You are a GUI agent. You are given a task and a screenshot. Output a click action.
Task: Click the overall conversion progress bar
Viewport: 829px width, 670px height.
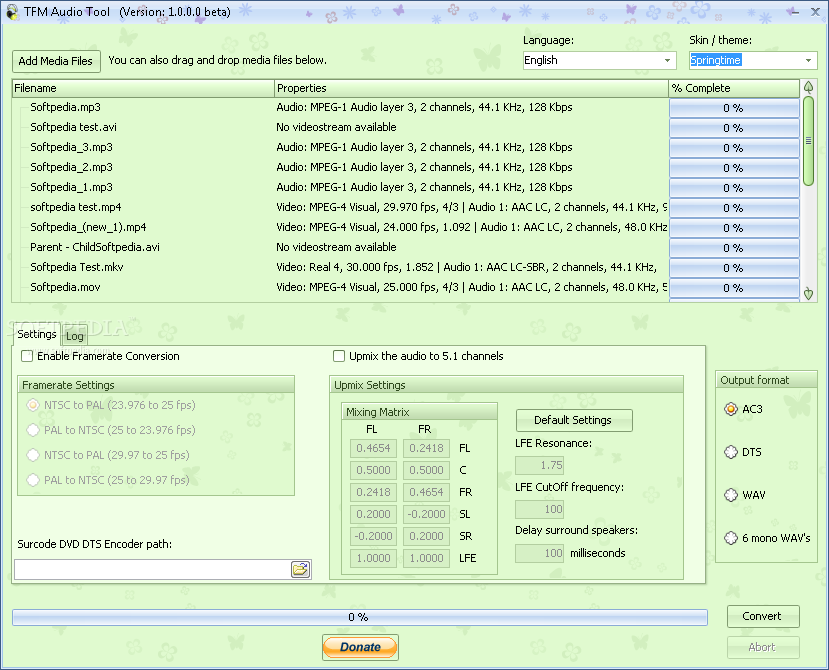click(360, 617)
